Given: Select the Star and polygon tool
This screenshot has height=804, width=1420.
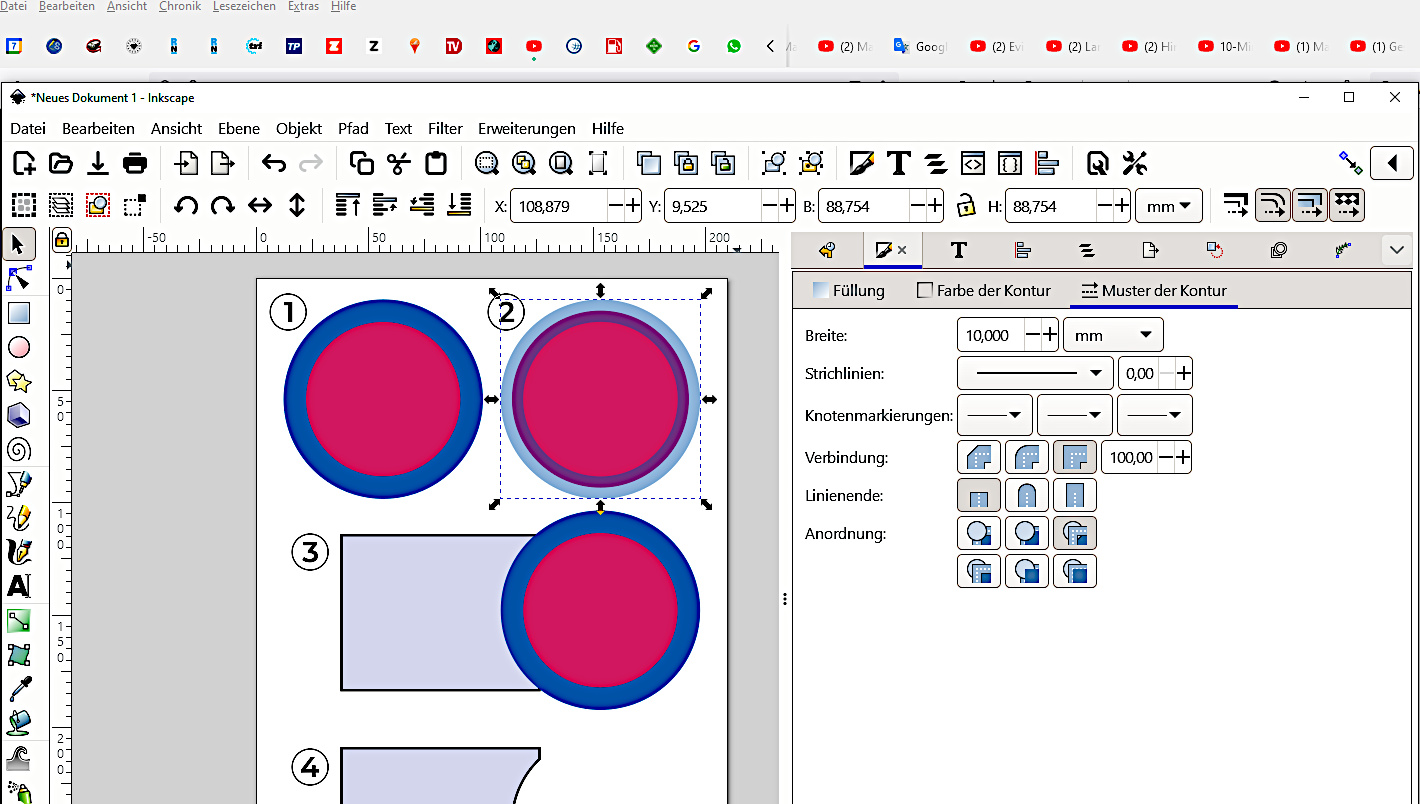Looking at the screenshot, I should (x=19, y=381).
